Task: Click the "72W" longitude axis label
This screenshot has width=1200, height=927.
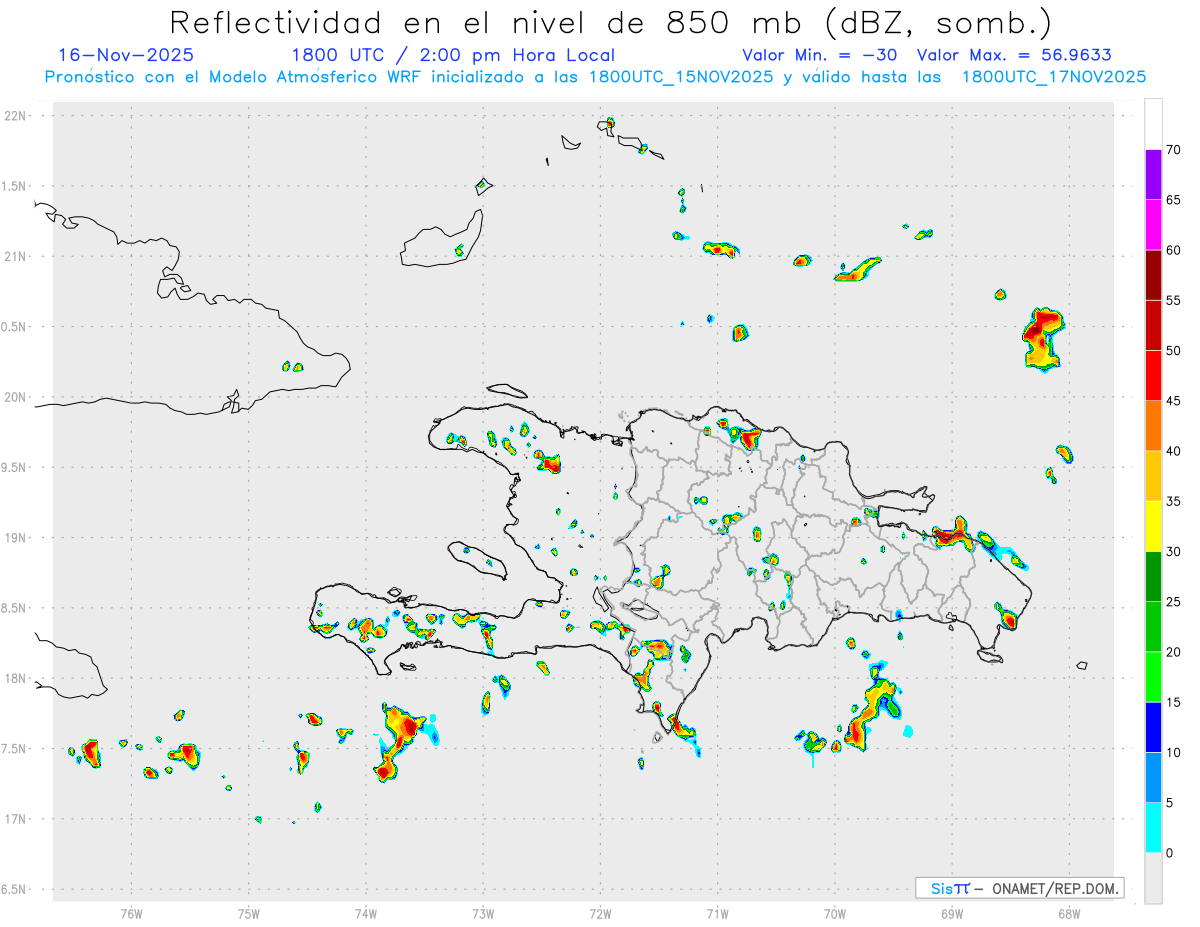Action: (600, 913)
